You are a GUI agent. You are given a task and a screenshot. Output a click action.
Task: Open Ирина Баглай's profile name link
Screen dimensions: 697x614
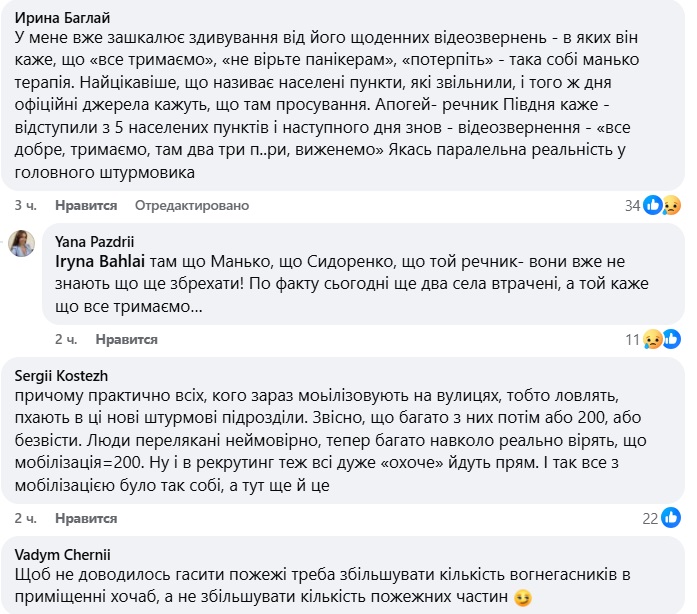[x=64, y=17]
